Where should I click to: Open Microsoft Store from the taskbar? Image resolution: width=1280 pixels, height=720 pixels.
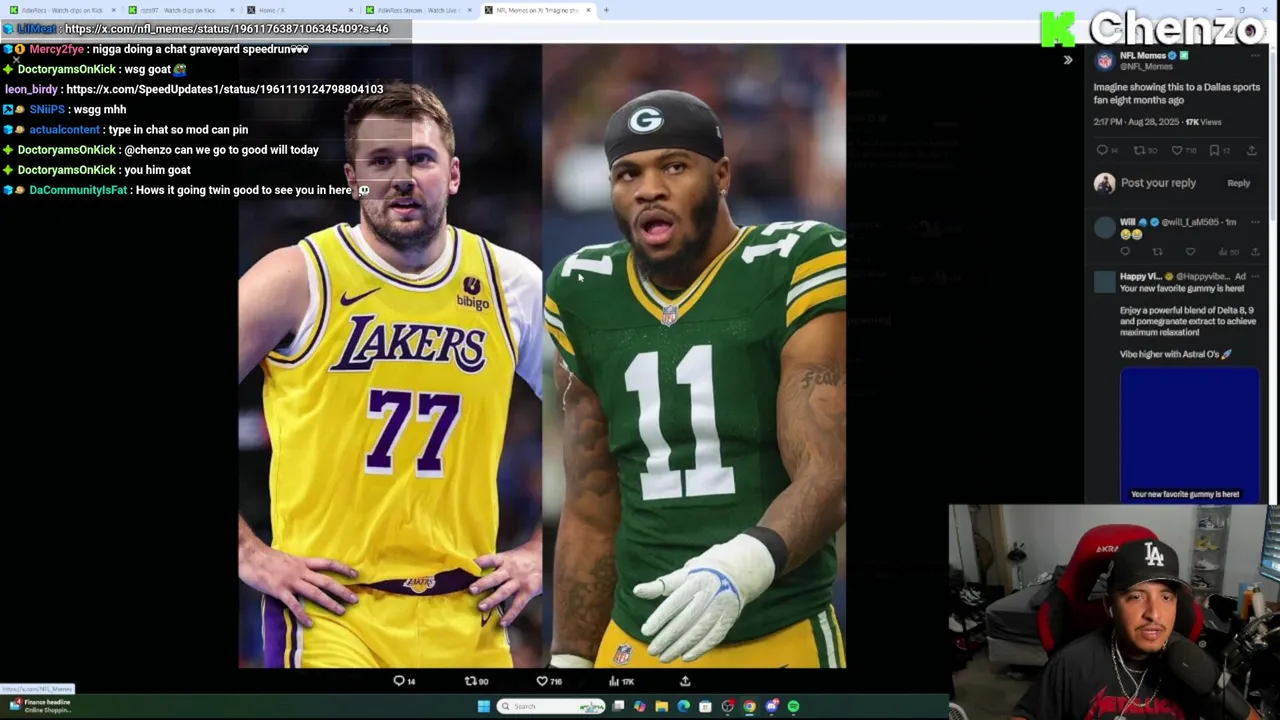tap(705, 706)
